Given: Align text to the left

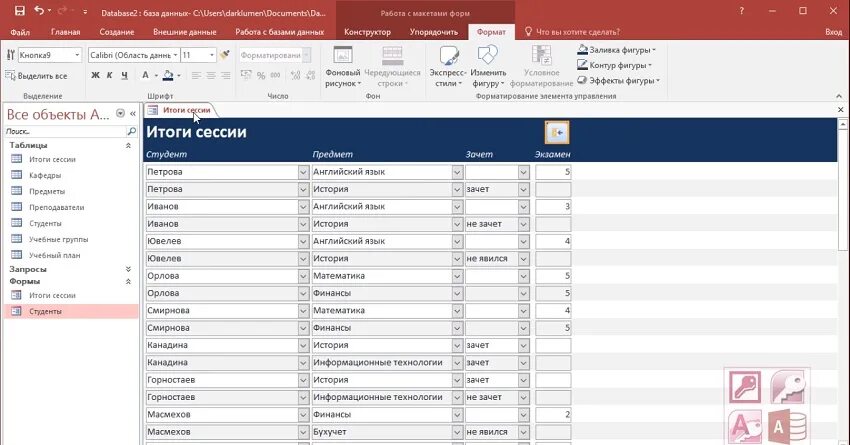Looking at the screenshot, I should coord(196,75).
